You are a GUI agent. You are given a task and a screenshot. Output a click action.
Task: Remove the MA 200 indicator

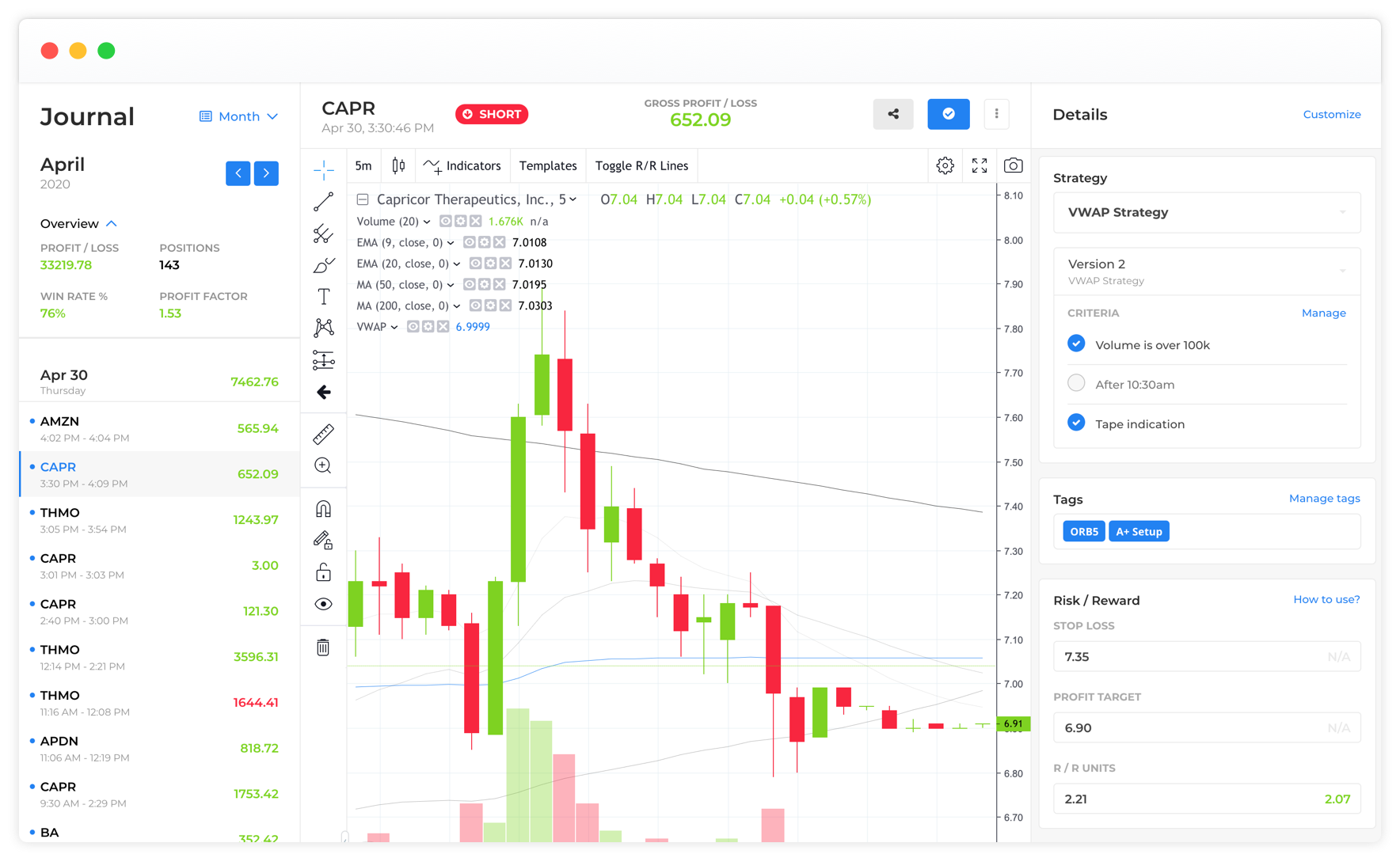(x=505, y=306)
